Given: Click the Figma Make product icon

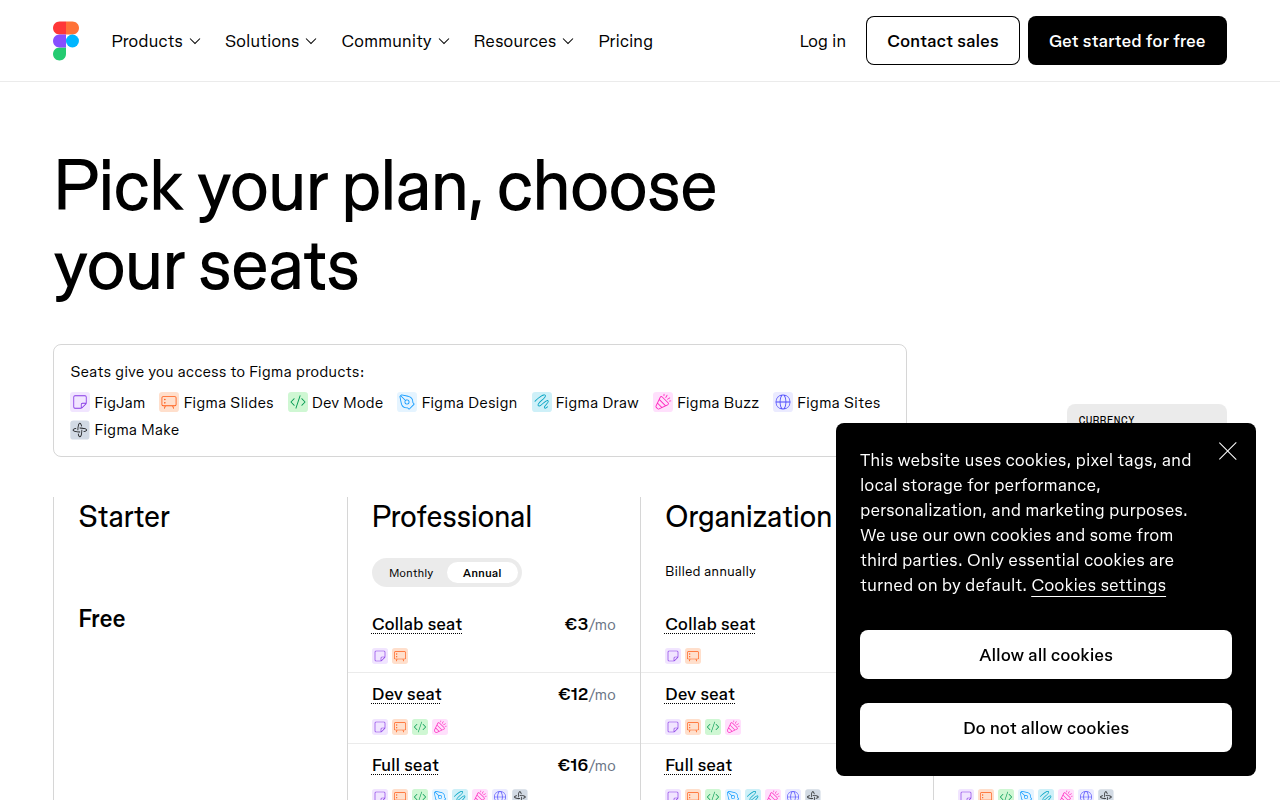Looking at the screenshot, I should pos(80,430).
